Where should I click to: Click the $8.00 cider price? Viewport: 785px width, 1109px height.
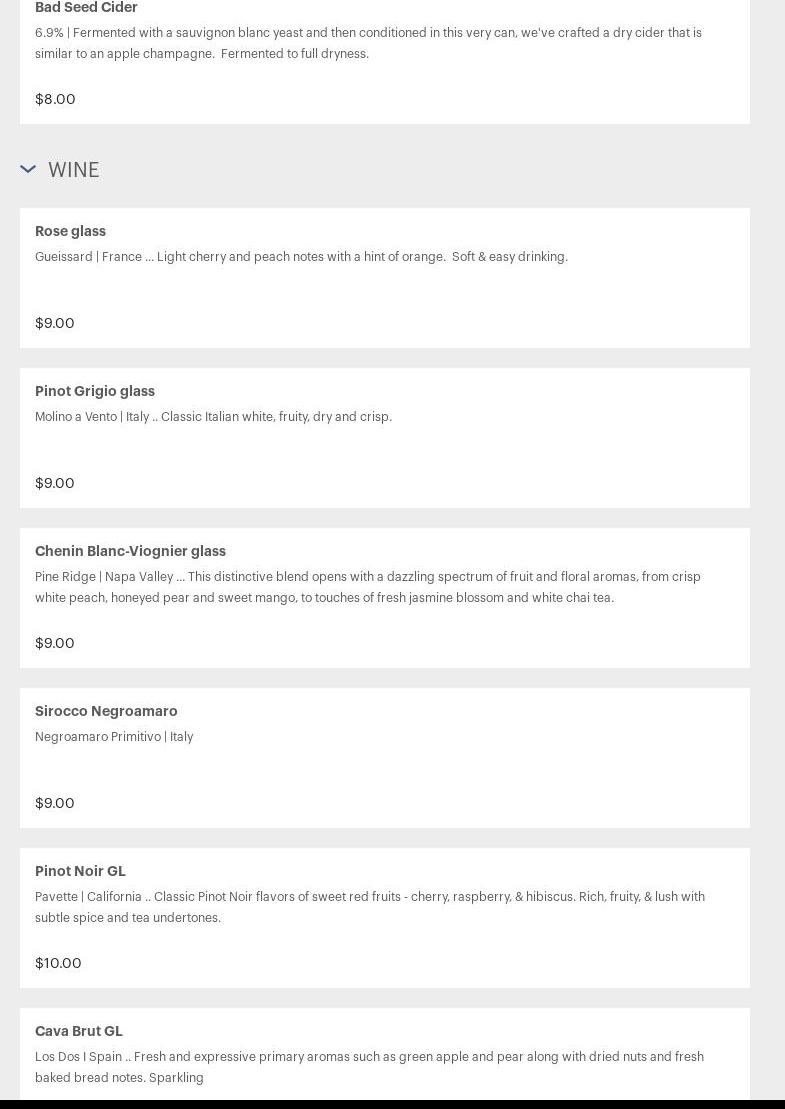click(55, 99)
